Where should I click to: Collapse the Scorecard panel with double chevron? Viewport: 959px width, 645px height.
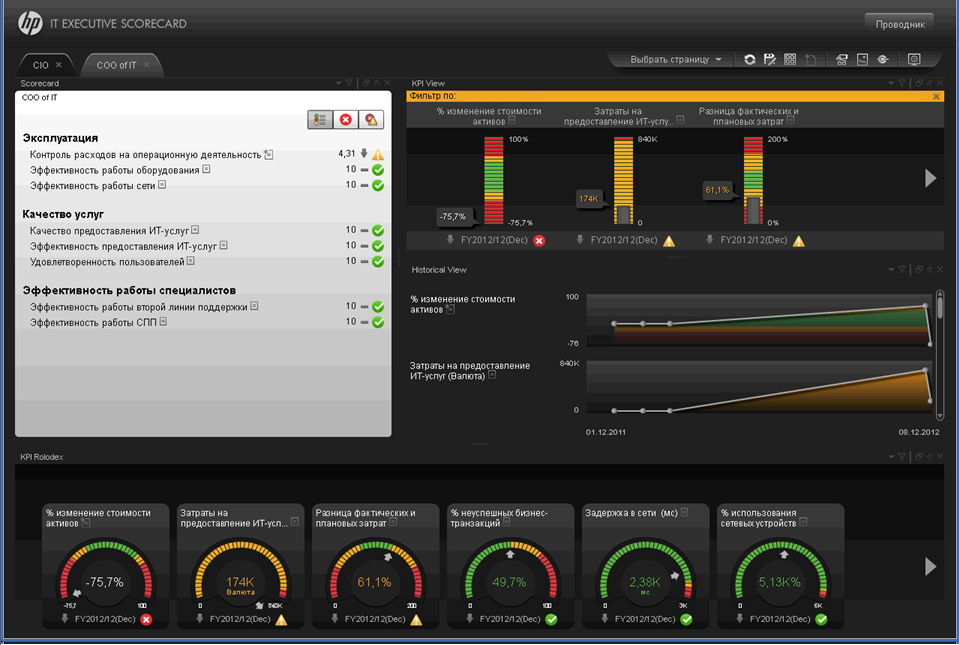pyautogui.click(x=377, y=83)
